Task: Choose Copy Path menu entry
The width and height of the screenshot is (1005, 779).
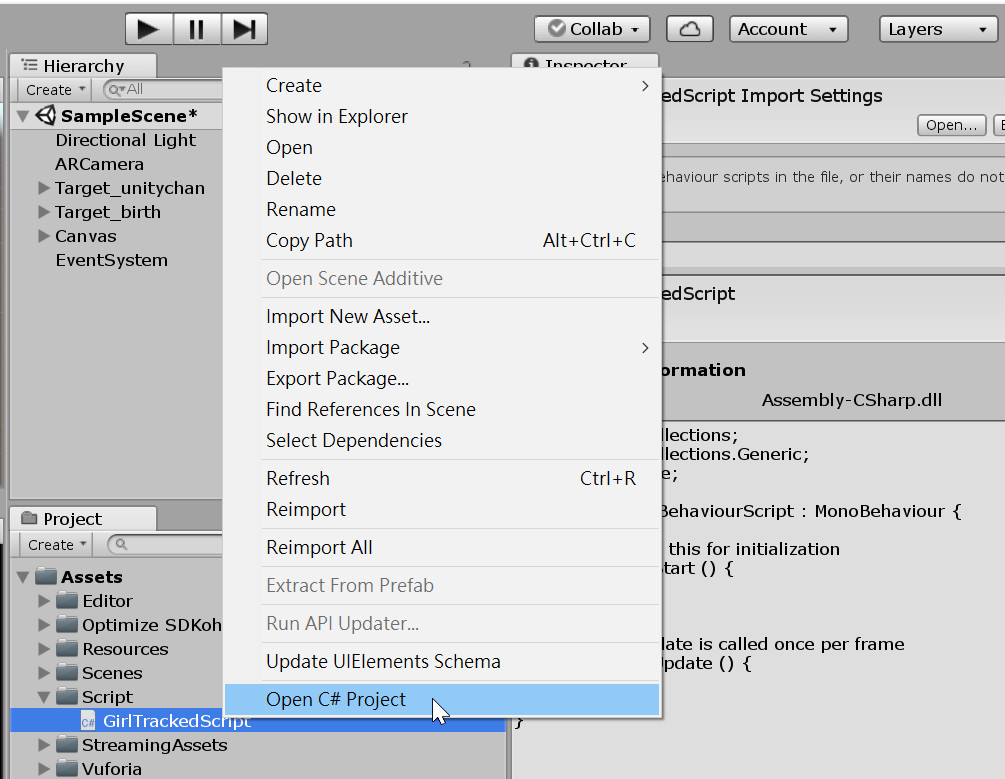Action: [x=442, y=240]
